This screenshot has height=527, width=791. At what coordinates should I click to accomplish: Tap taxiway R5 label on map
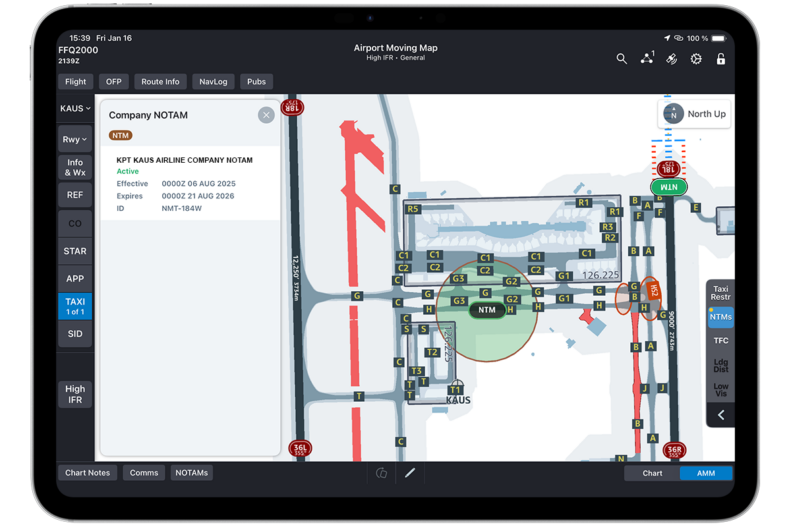pyautogui.click(x=413, y=209)
